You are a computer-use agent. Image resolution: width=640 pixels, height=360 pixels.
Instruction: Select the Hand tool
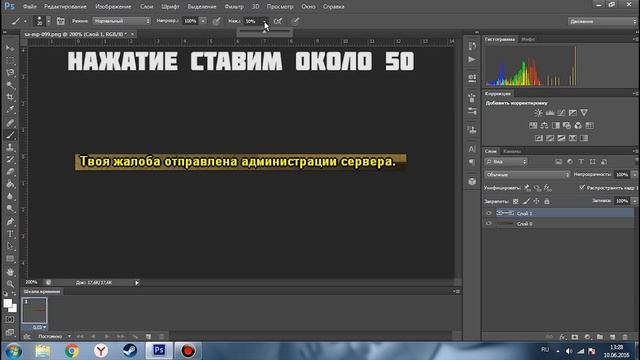point(10,272)
